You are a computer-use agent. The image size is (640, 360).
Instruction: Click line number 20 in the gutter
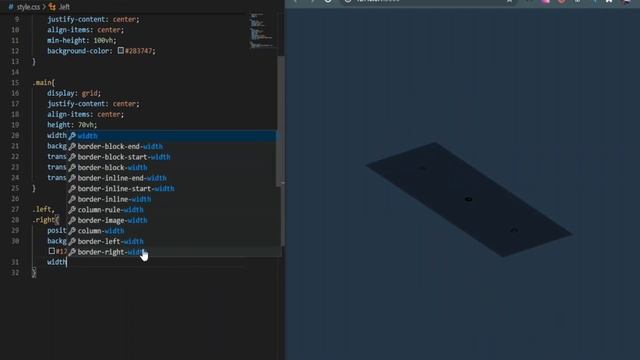pyautogui.click(x=15, y=136)
